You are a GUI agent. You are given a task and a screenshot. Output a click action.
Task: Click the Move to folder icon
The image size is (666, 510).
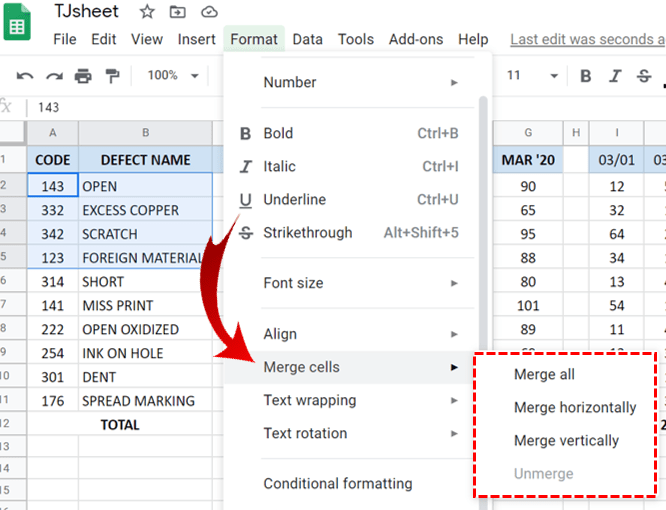[x=177, y=12]
